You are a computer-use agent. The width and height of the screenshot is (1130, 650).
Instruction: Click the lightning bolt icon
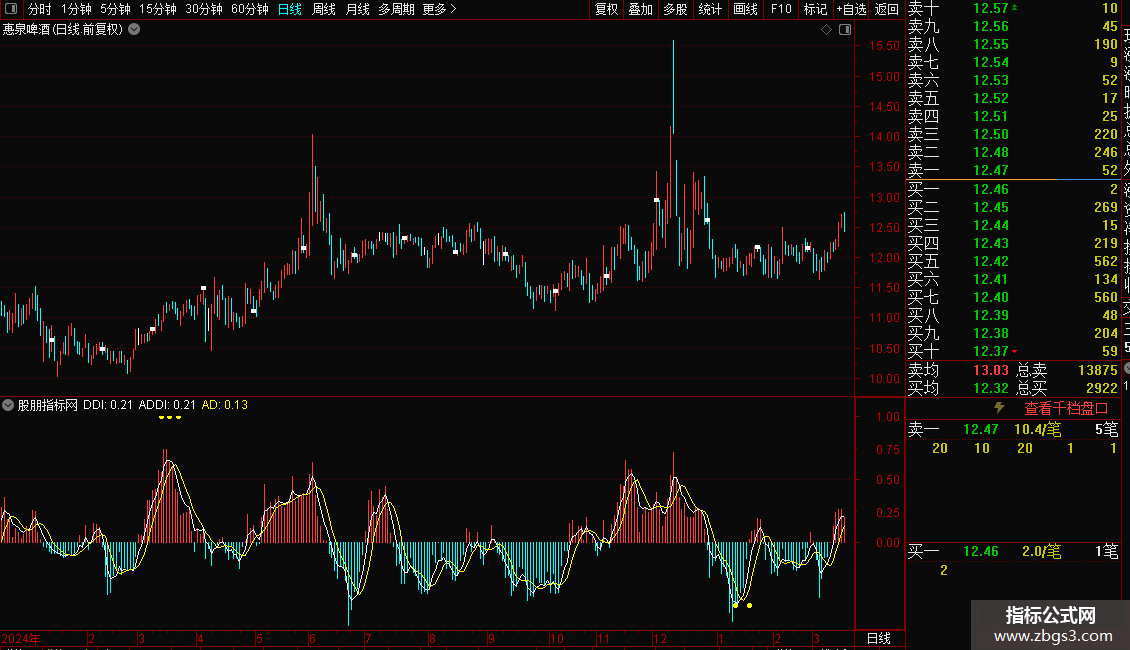(x=999, y=407)
